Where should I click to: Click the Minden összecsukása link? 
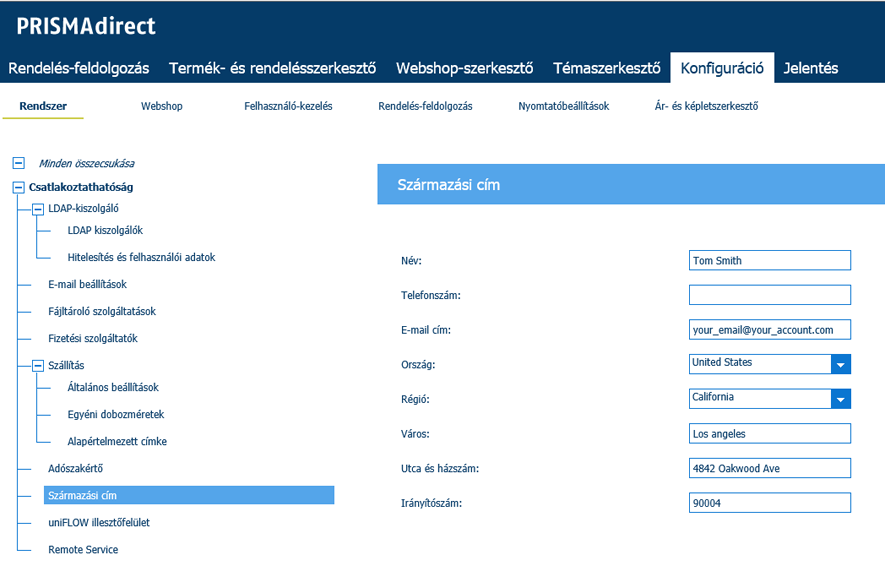tap(86, 164)
